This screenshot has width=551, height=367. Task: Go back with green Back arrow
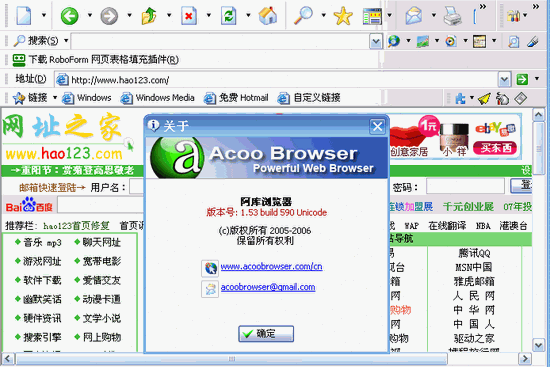[69, 16]
